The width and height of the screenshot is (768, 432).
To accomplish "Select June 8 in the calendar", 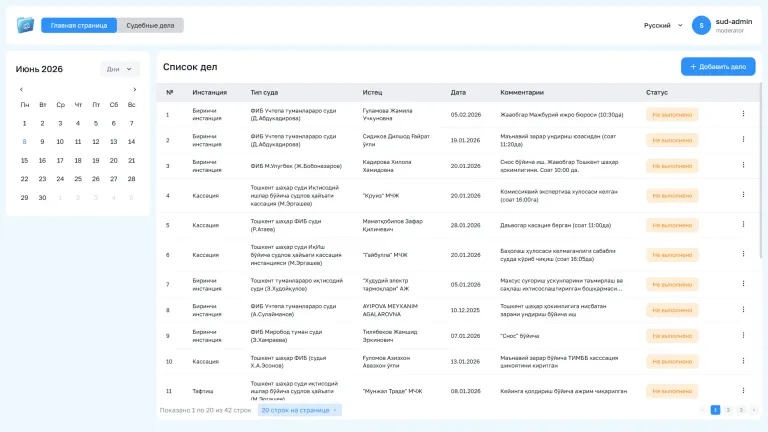I will (x=24, y=142).
